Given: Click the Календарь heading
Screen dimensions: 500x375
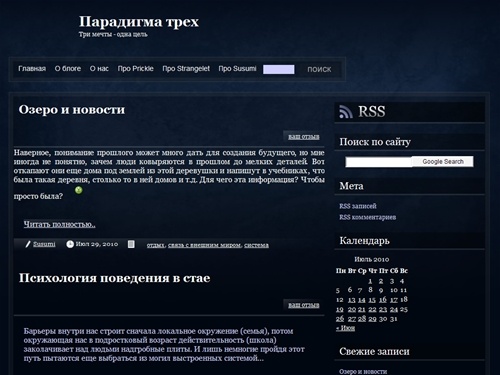Looking at the screenshot, I should (364, 241).
